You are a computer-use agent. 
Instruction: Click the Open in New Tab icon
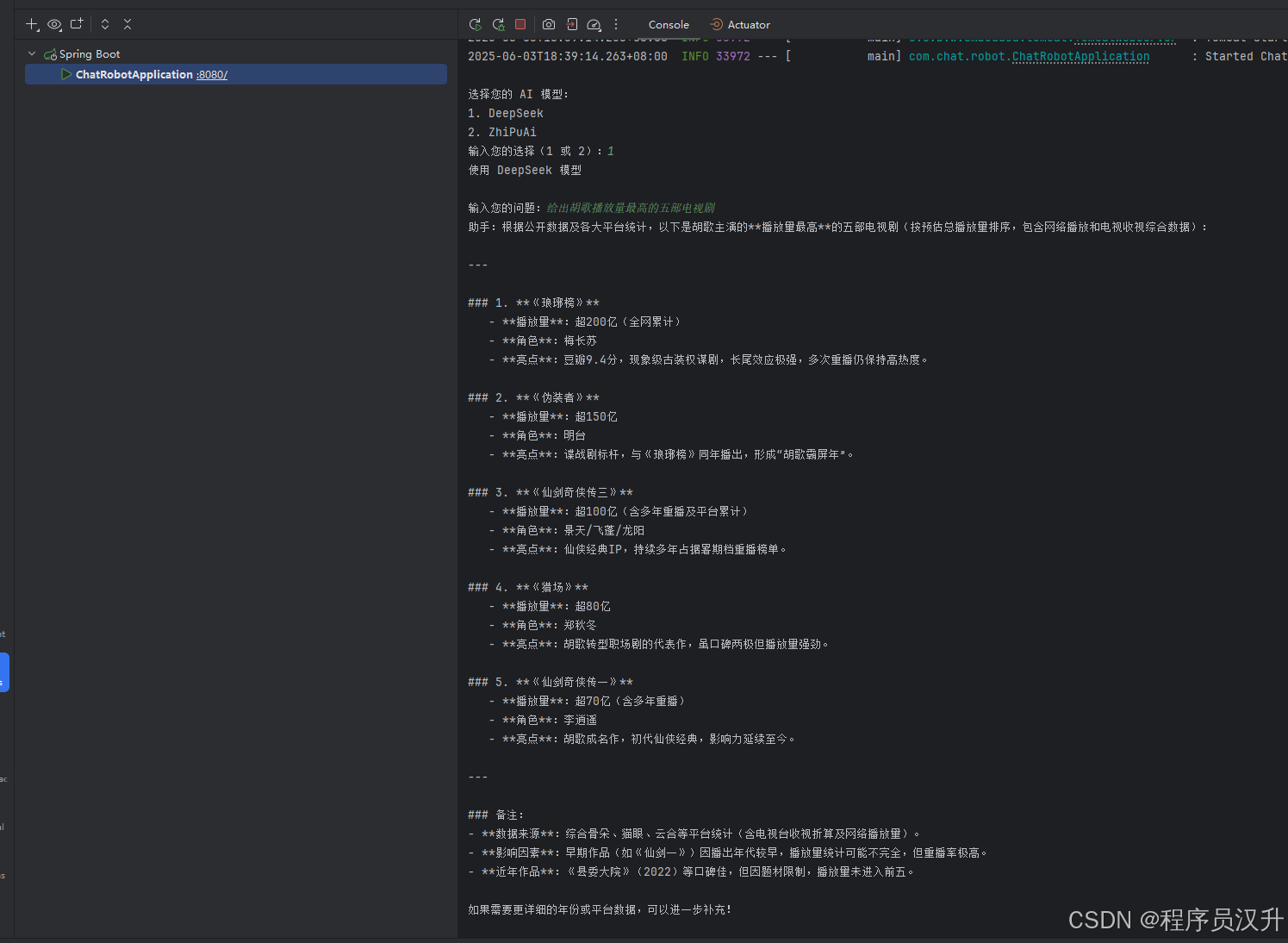77,24
